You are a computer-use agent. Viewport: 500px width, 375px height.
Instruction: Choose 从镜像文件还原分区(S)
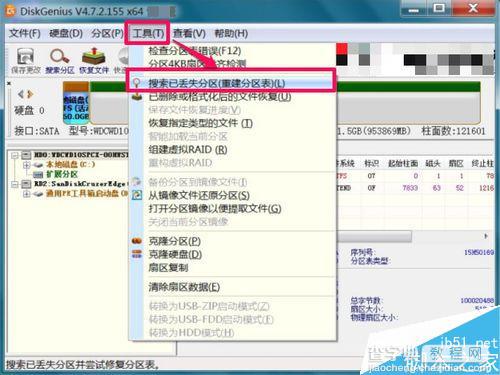point(199,195)
